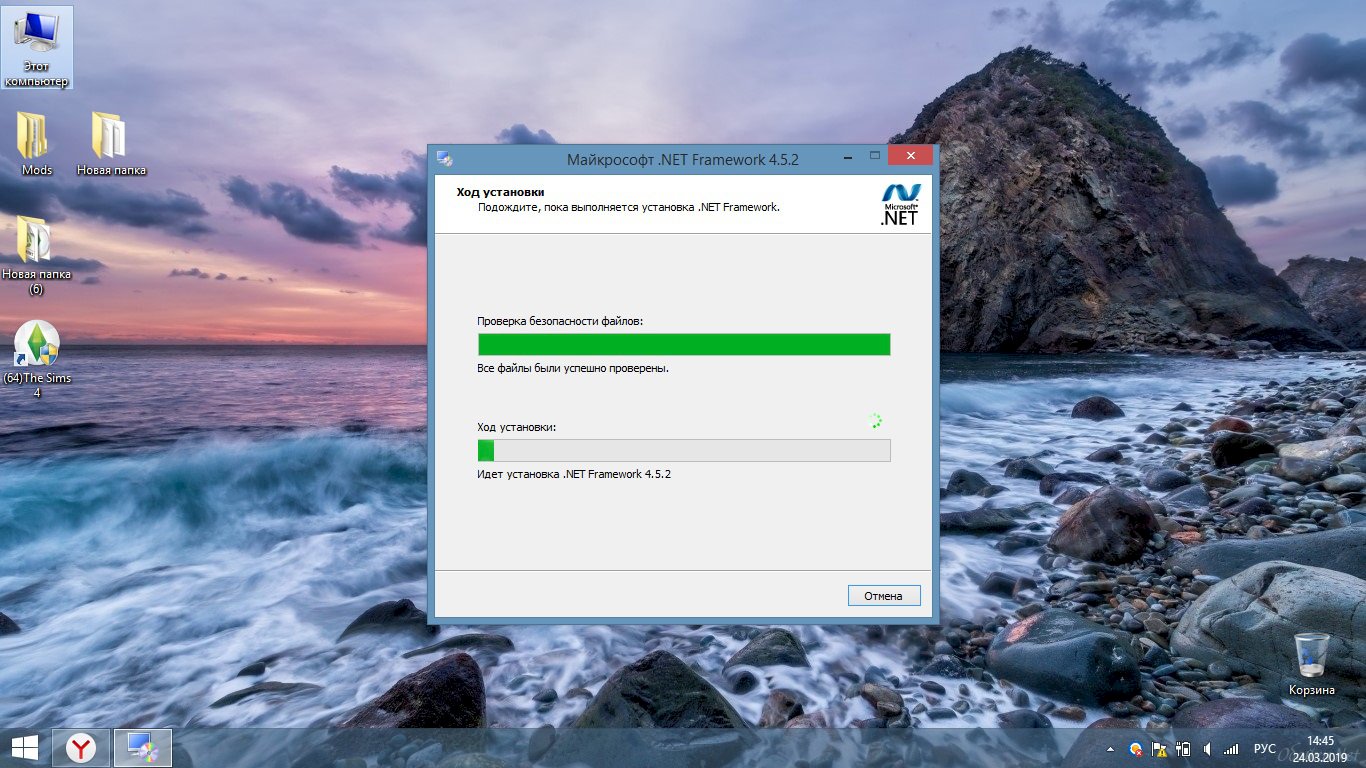
Task: Click the installation progress bar
Action: pyautogui.click(x=684, y=450)
